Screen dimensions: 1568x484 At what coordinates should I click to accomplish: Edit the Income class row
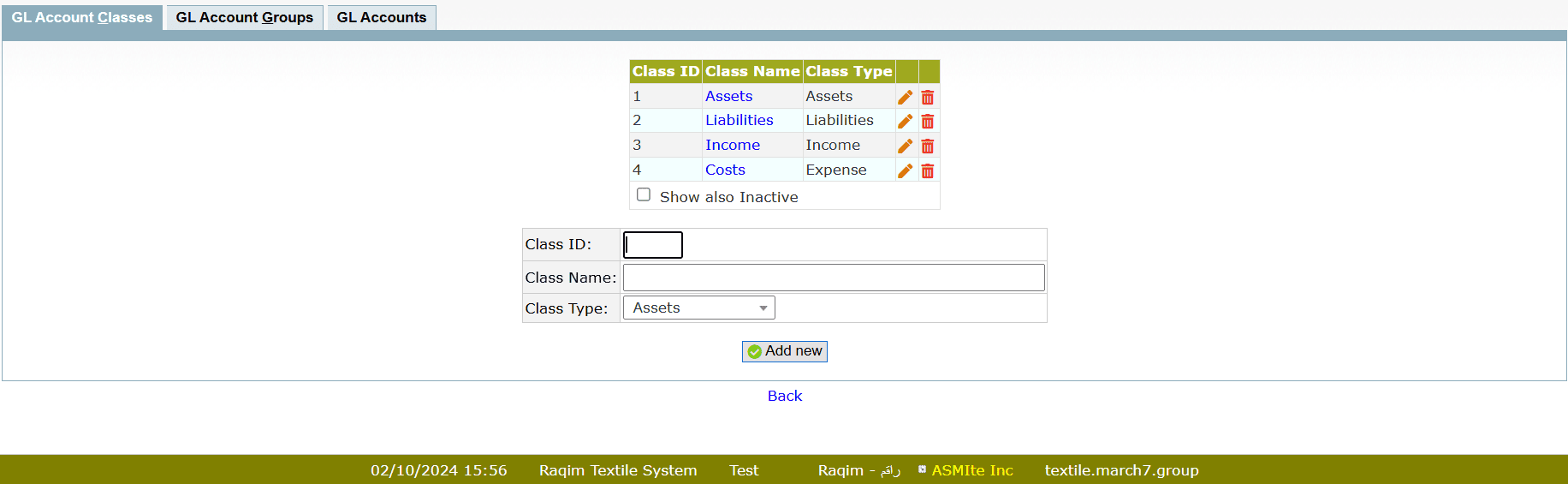click(905, 146)
